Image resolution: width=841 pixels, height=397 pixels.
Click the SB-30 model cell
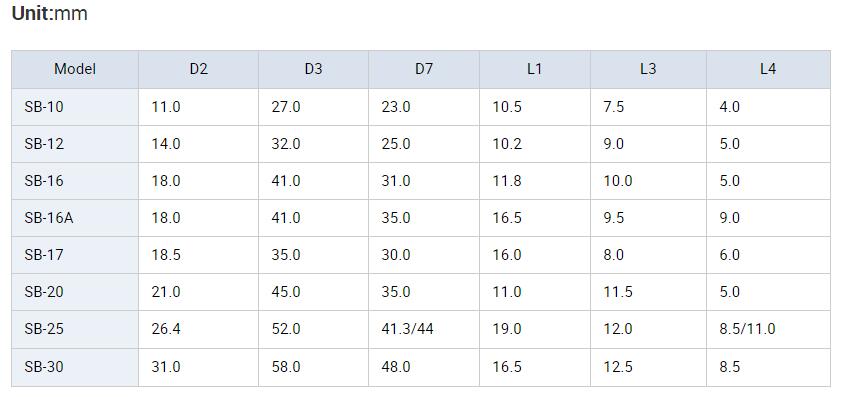[x=44, y=367]
